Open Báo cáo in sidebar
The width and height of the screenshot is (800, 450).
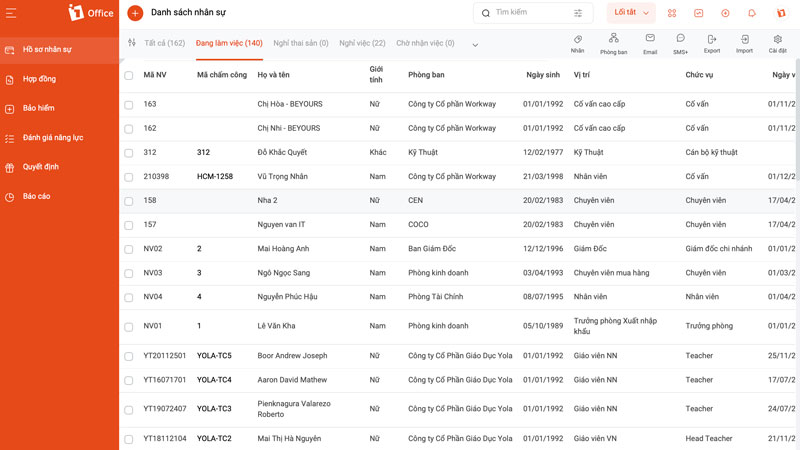tap(59, 196)
